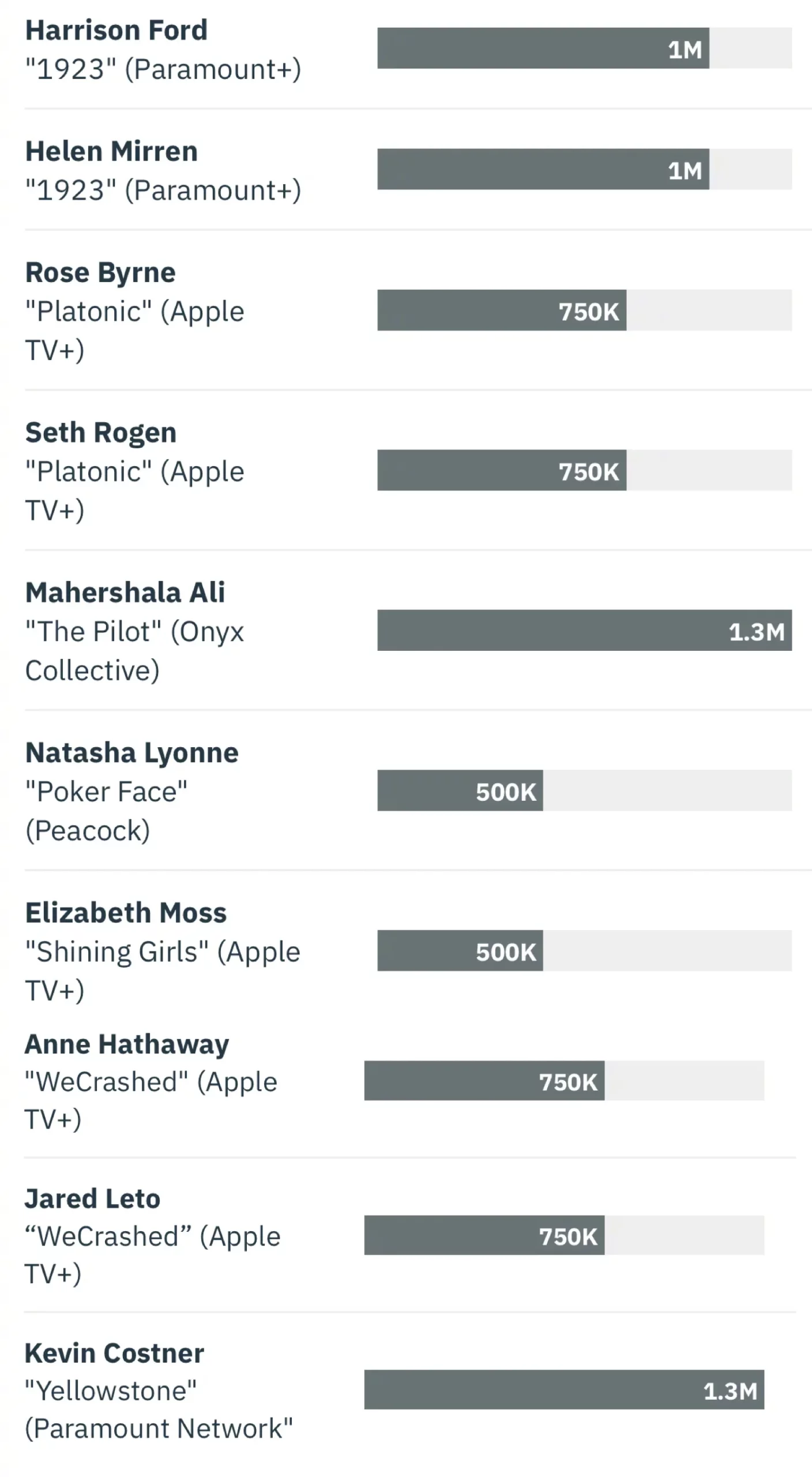Image resolution: width=812 pixels, height=1477 pixels.
Task: Select the Kevin Costner name heading
Action: (114, 1354)
